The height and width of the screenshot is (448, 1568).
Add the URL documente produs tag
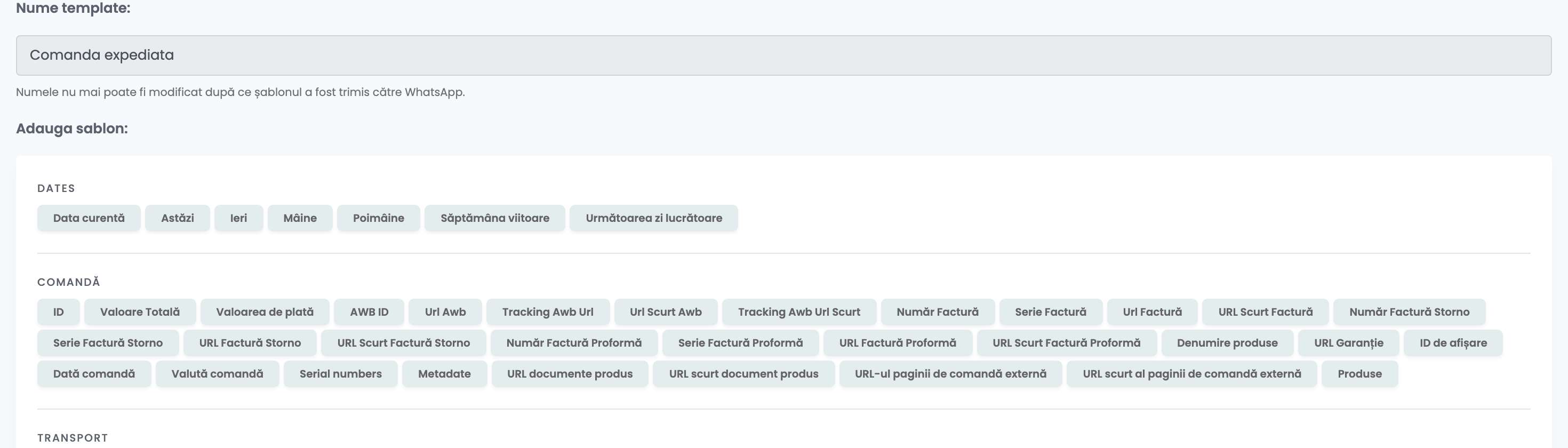[x=570, y=374]
